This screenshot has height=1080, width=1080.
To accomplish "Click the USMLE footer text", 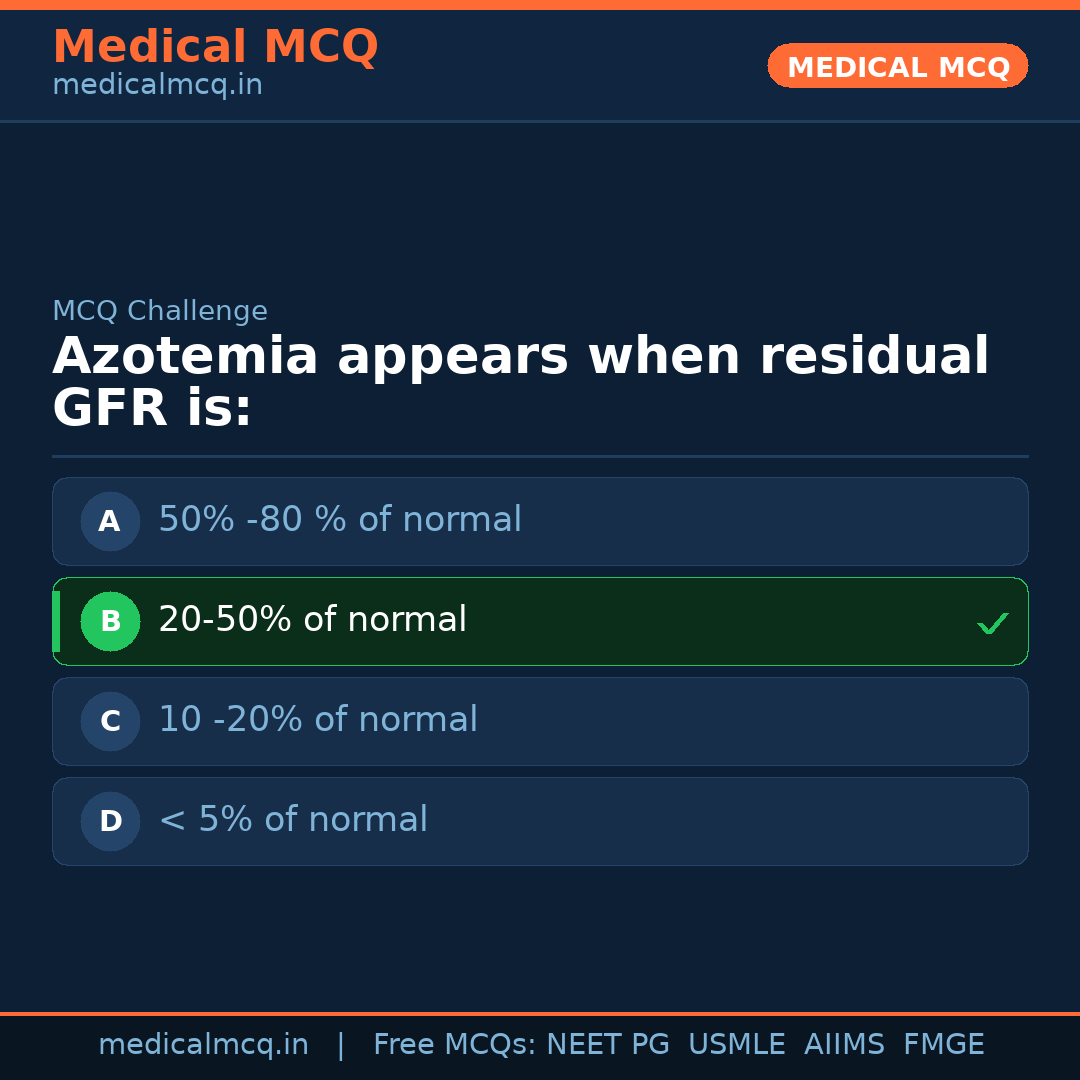I will (x=736, y=1045).
